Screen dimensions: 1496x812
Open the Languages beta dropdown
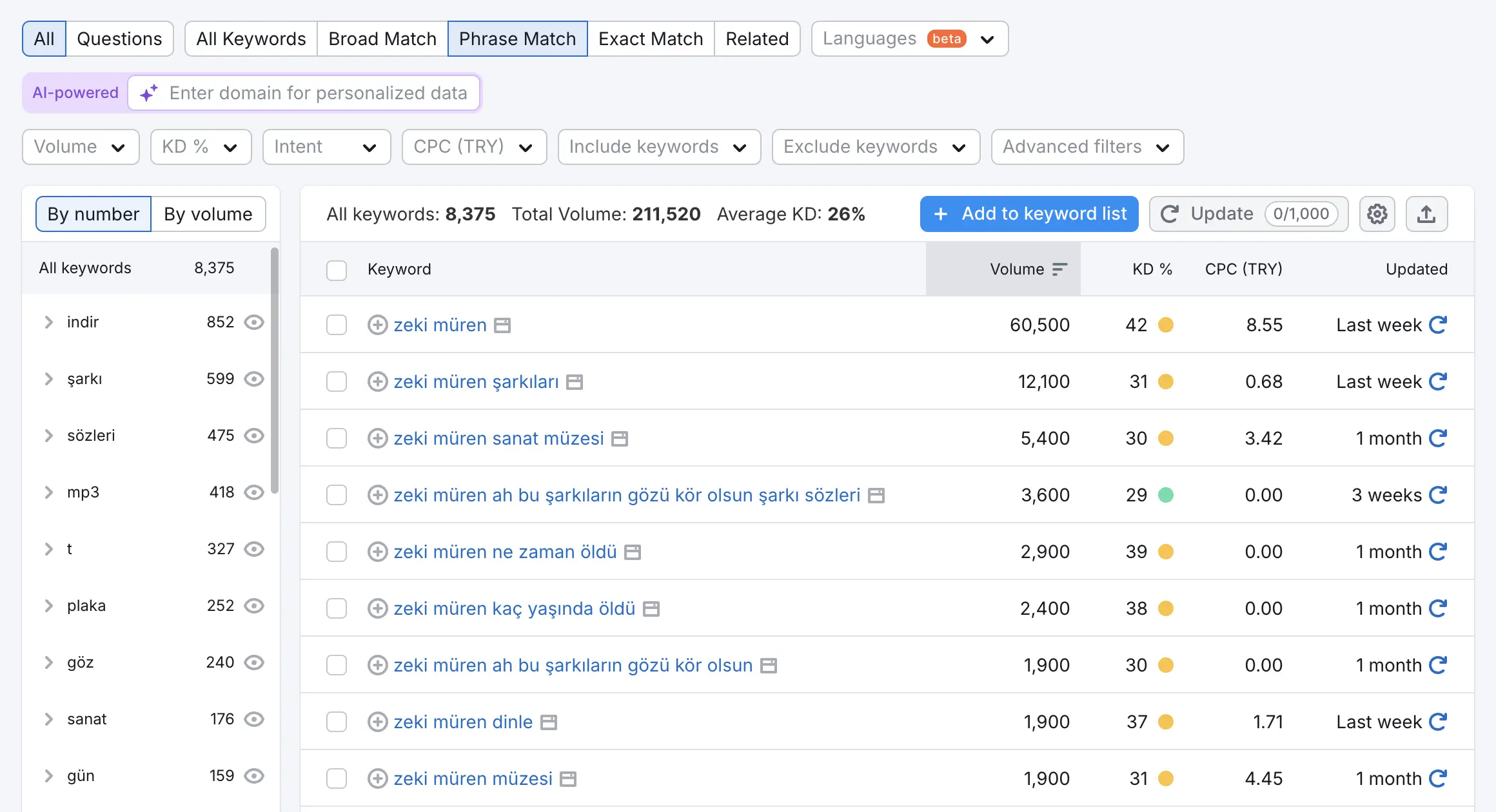click(910, 39)
